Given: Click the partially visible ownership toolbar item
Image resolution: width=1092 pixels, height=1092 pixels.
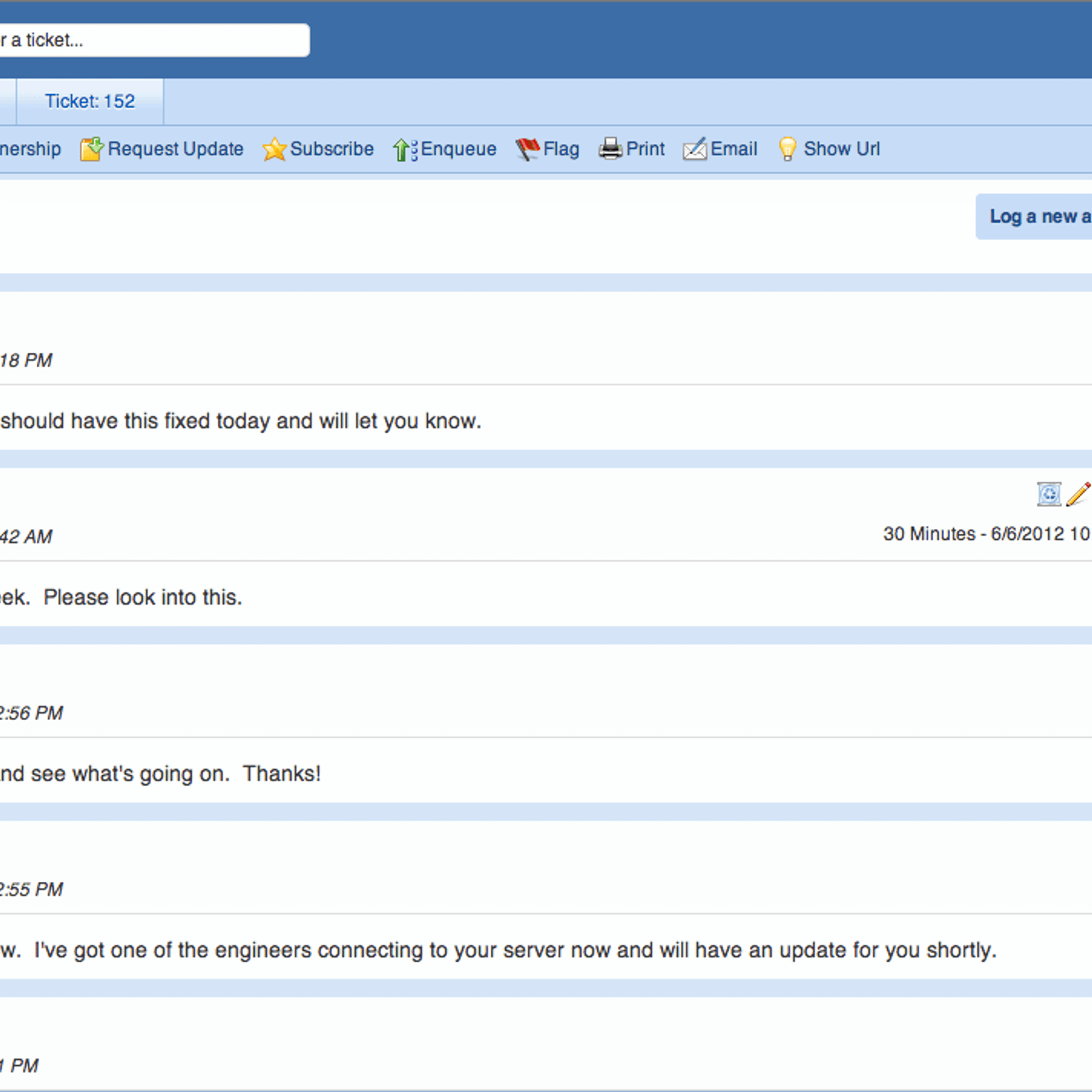Looking at the screenshot, I should (x=30, y=149).
